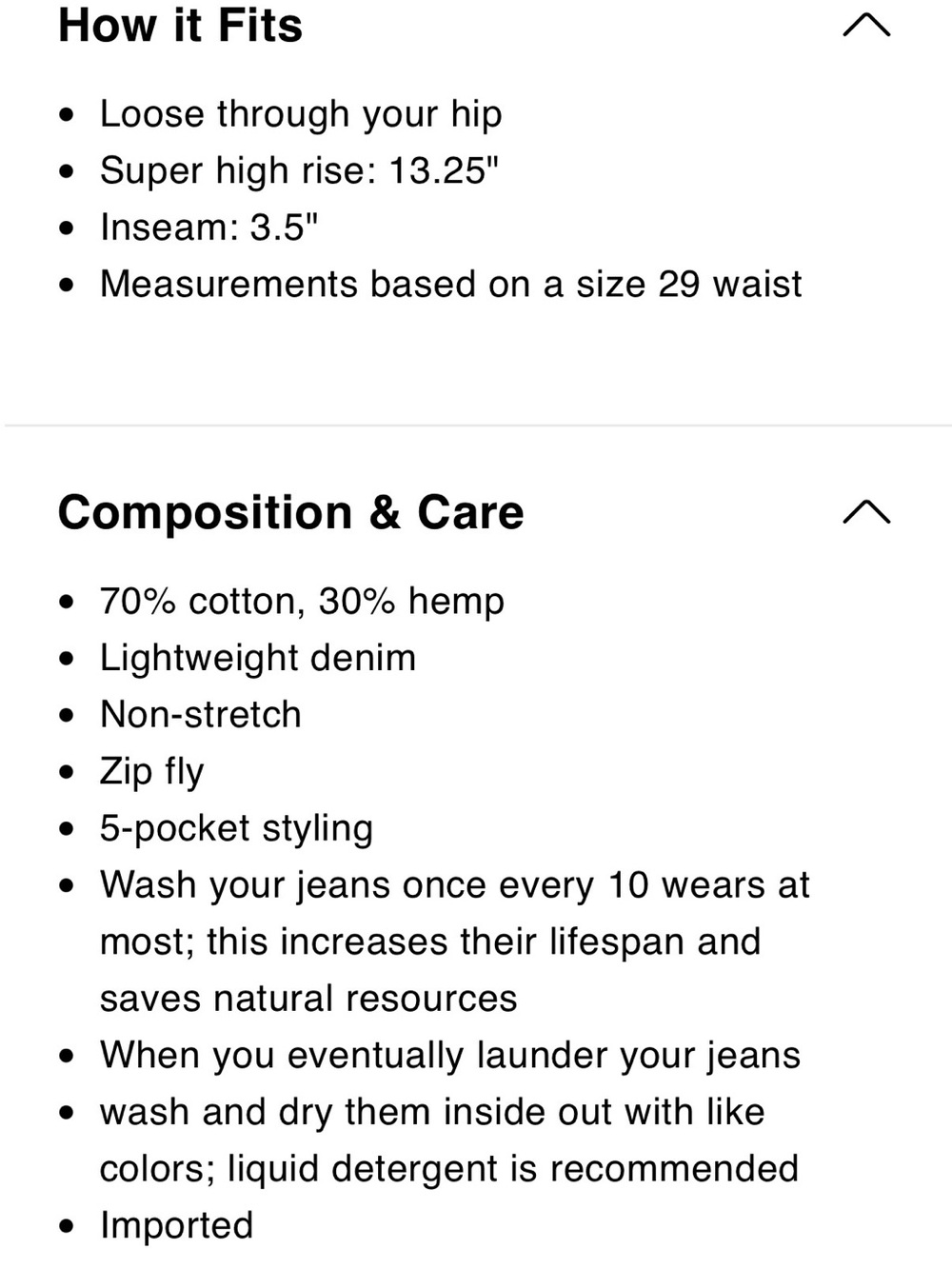Click the Non-stretch bullet item
This screenshot has height=1269, width=952.
tap(201, 715)
